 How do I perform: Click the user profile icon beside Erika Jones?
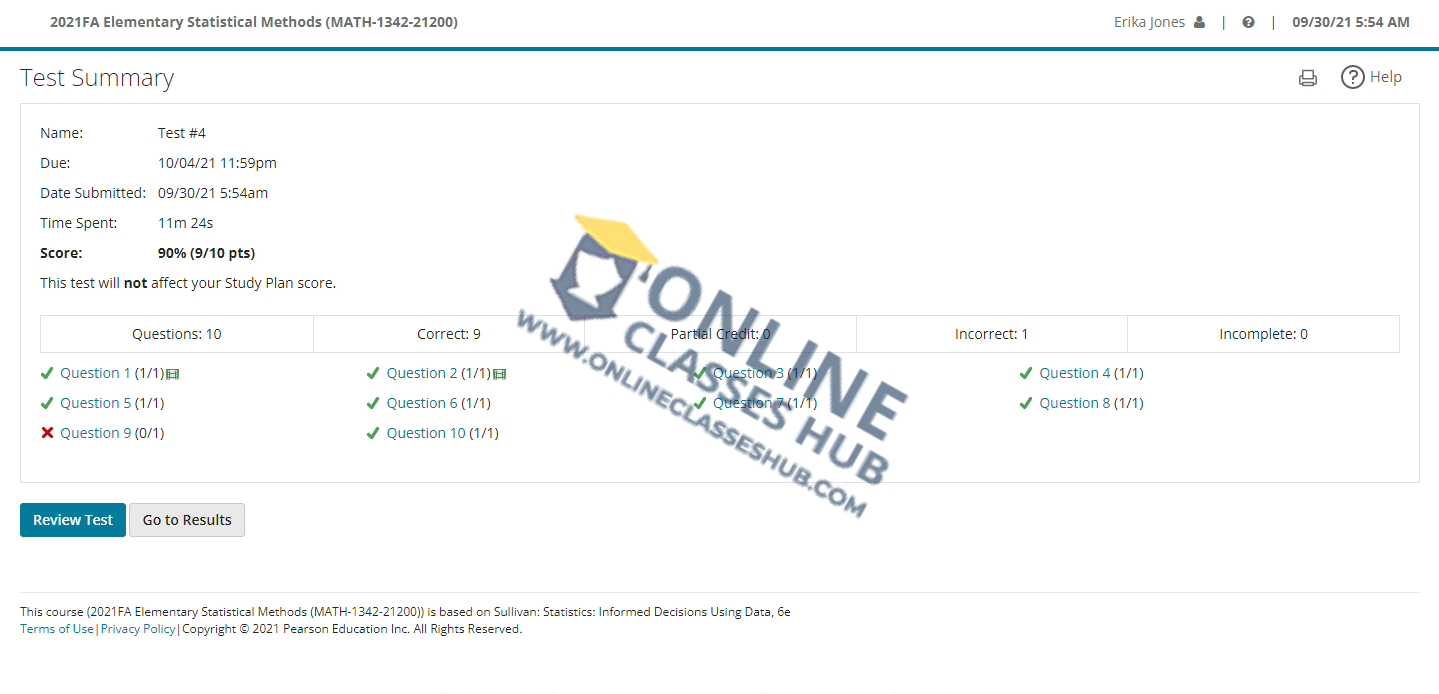pyautogui.click(x=1199, y=22)
